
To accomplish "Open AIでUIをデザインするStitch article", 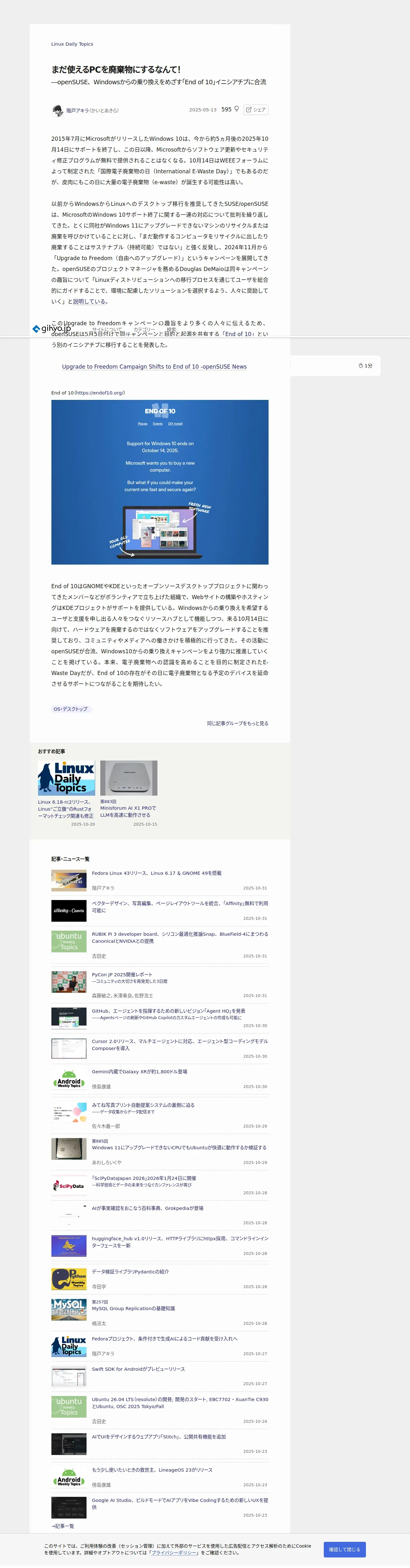I will (159, 1437).
